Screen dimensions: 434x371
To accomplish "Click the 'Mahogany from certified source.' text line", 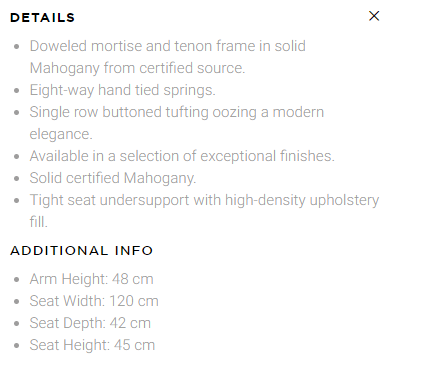I will pyautogui.click(x=137, y=68).
